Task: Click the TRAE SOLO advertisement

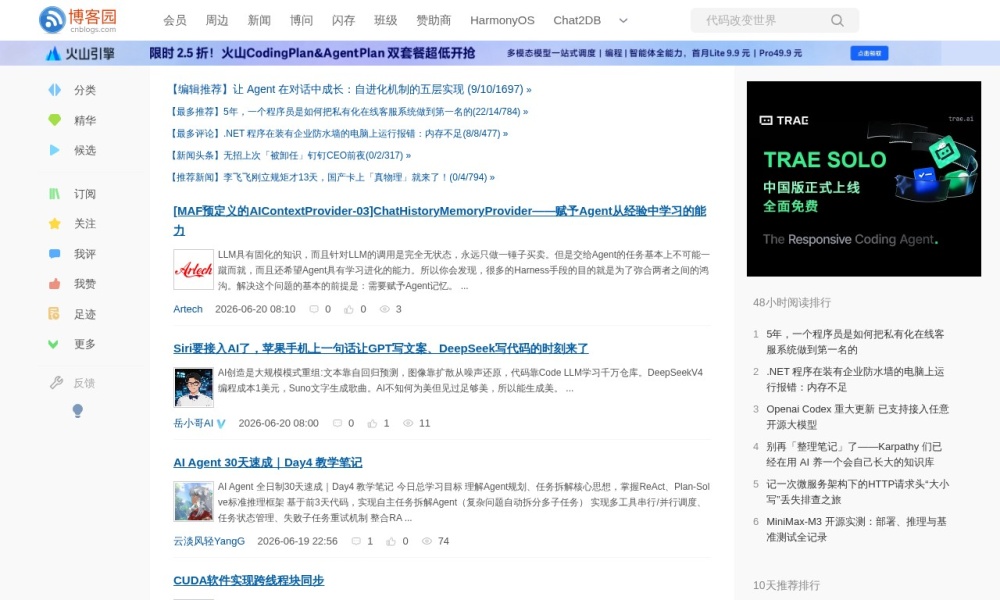Action: tap(864, 179)
